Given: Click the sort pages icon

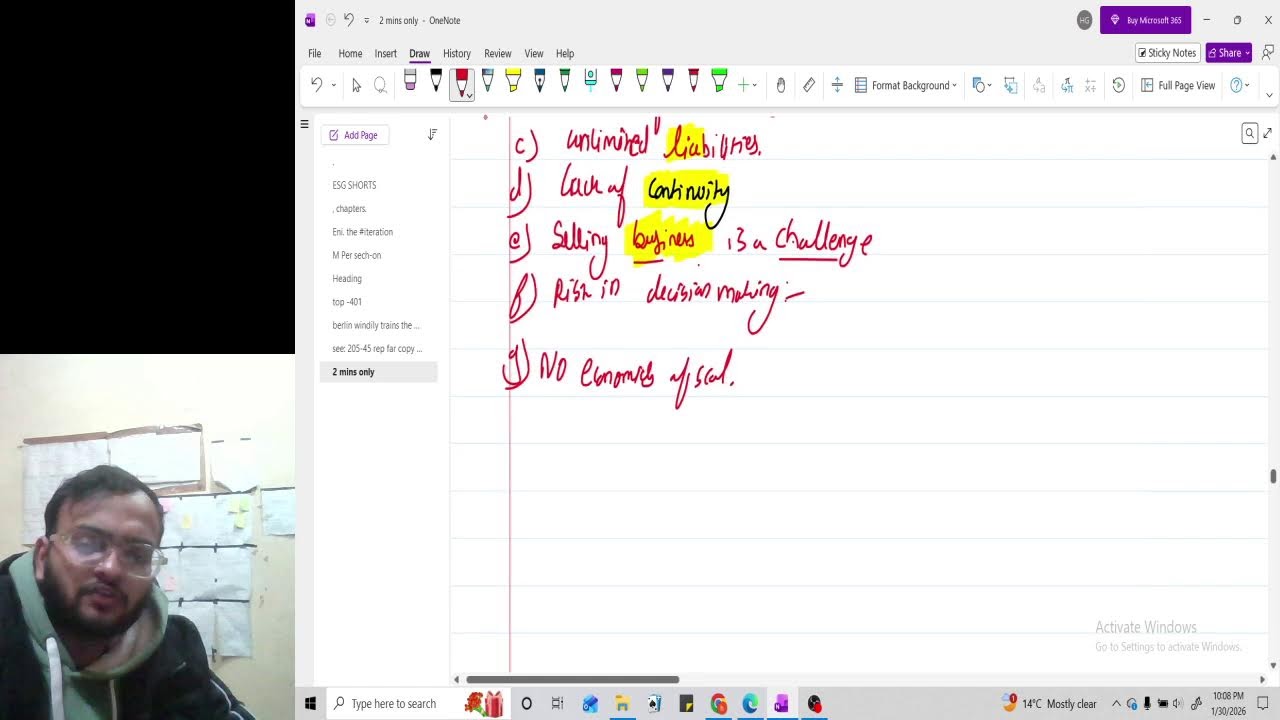Looking at the screenshot, I should 432,135.
